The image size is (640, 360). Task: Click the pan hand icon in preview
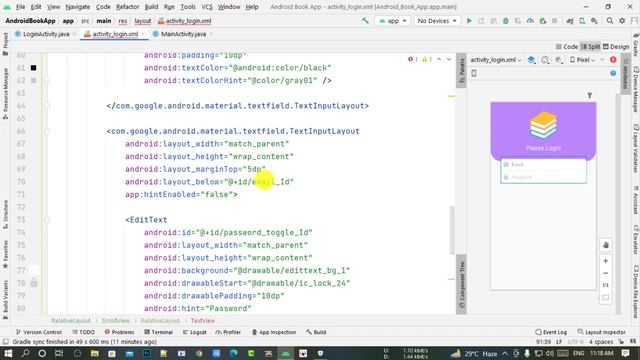coord(606,245)
